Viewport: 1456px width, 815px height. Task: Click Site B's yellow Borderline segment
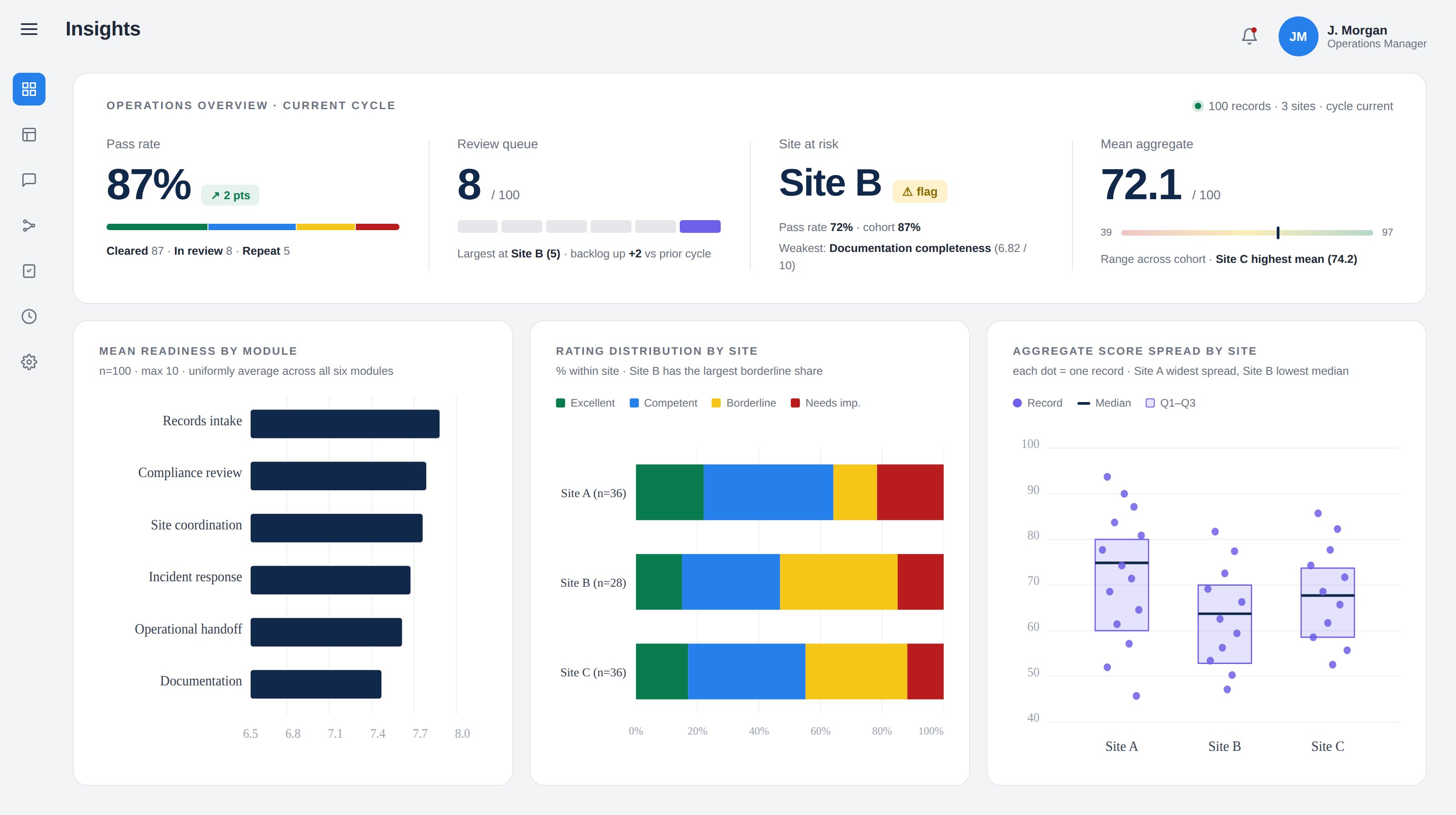pyautogui.click(x=839, y=582)
